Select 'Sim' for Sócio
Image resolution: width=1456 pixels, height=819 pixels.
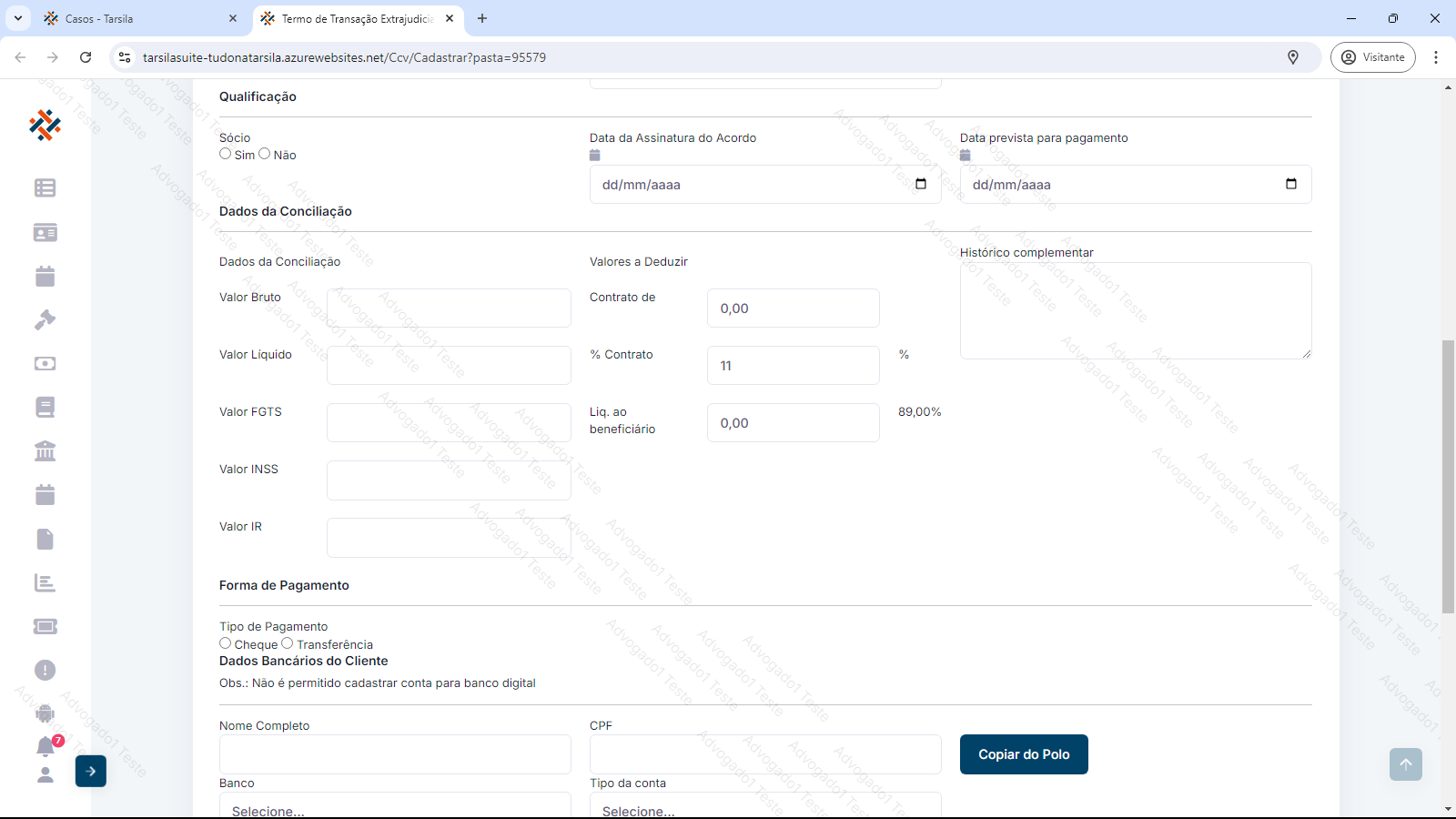(x=226, y=154)
